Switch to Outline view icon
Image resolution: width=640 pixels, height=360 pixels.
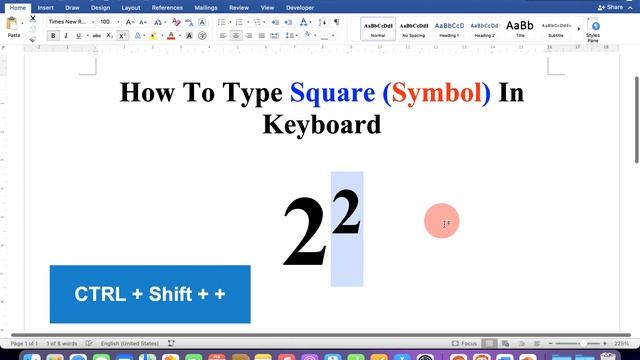click(x=521, y=344)
